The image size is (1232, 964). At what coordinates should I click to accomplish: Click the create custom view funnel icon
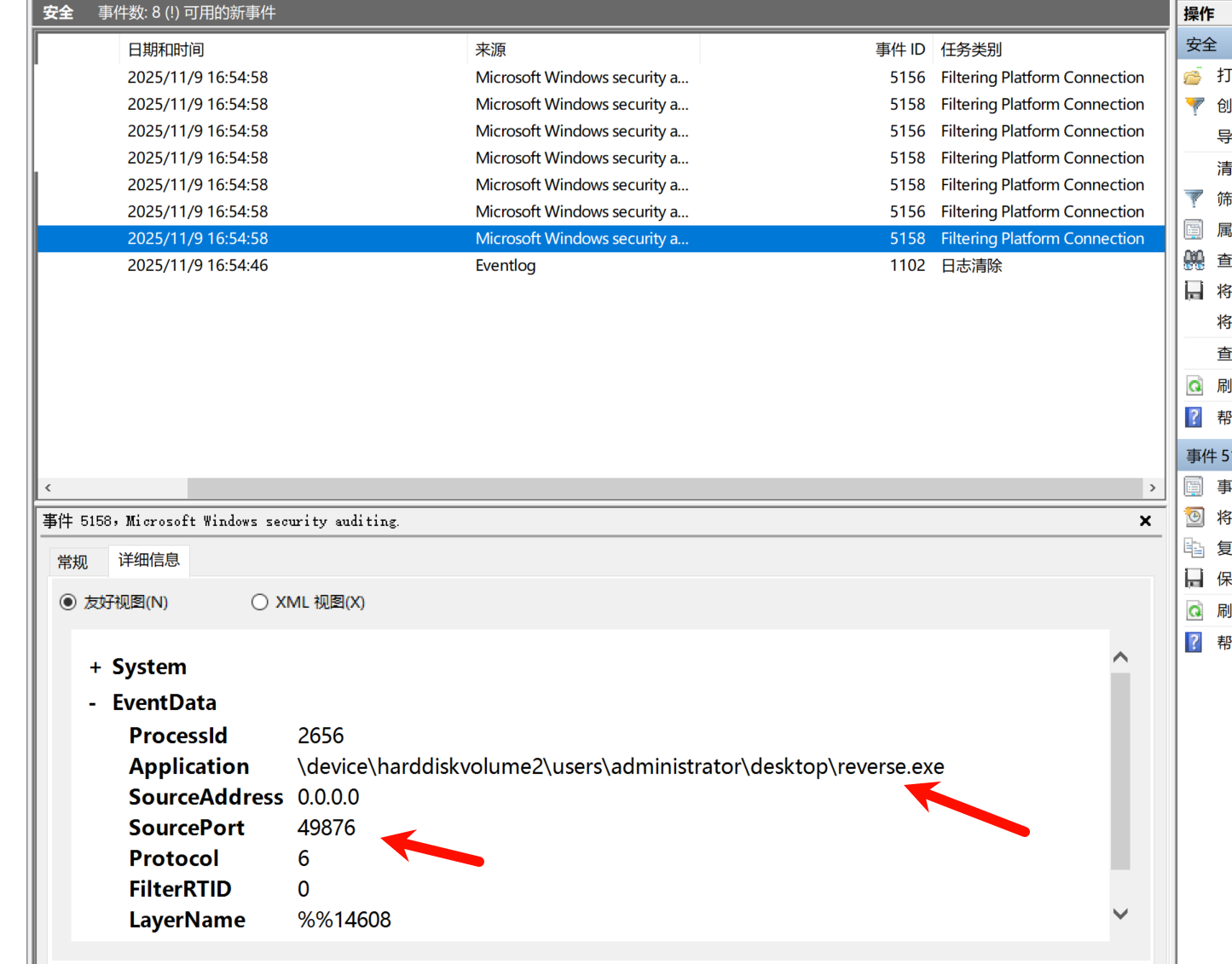[1194, 107]
